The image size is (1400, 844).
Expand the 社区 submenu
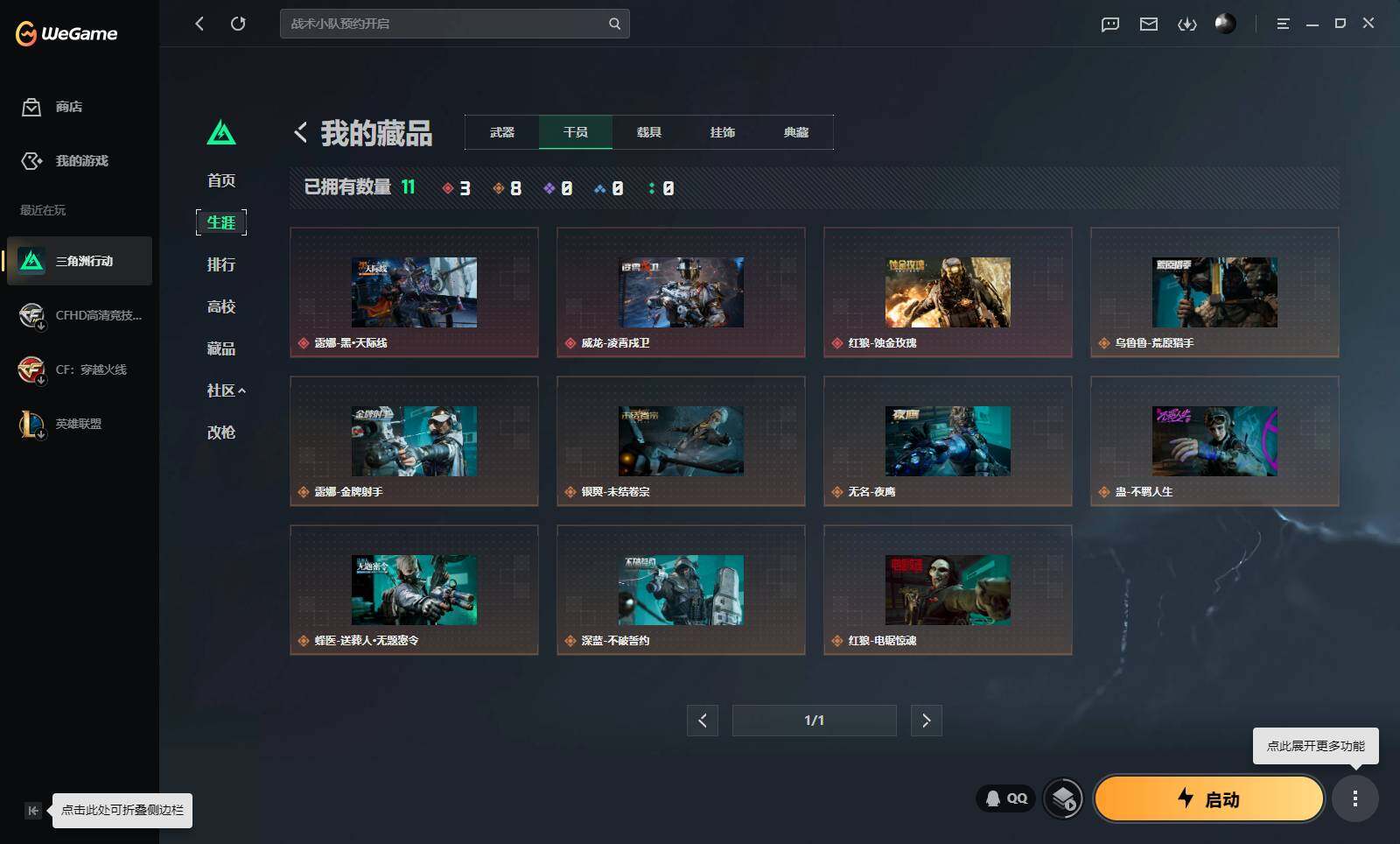click(227, 390)
